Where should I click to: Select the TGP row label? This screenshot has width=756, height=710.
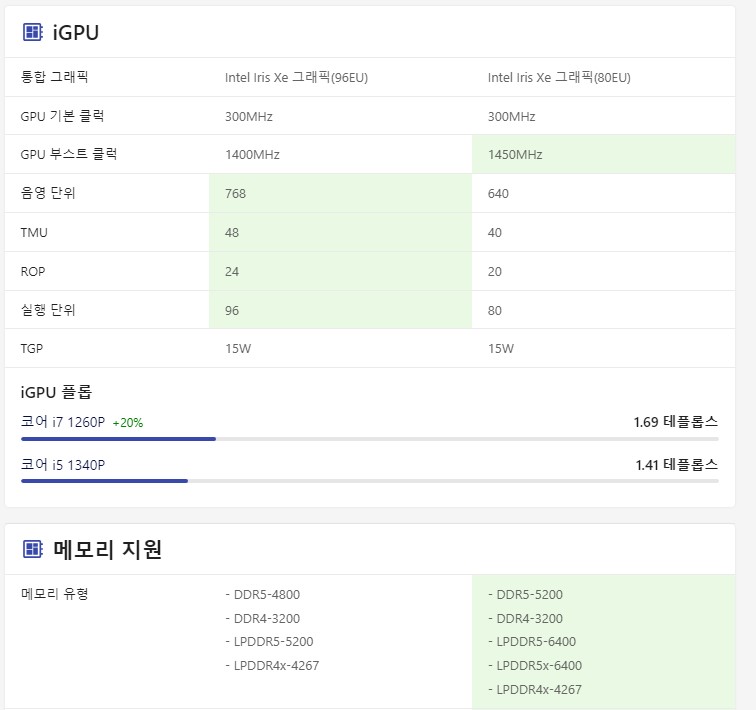pos(32,348)
